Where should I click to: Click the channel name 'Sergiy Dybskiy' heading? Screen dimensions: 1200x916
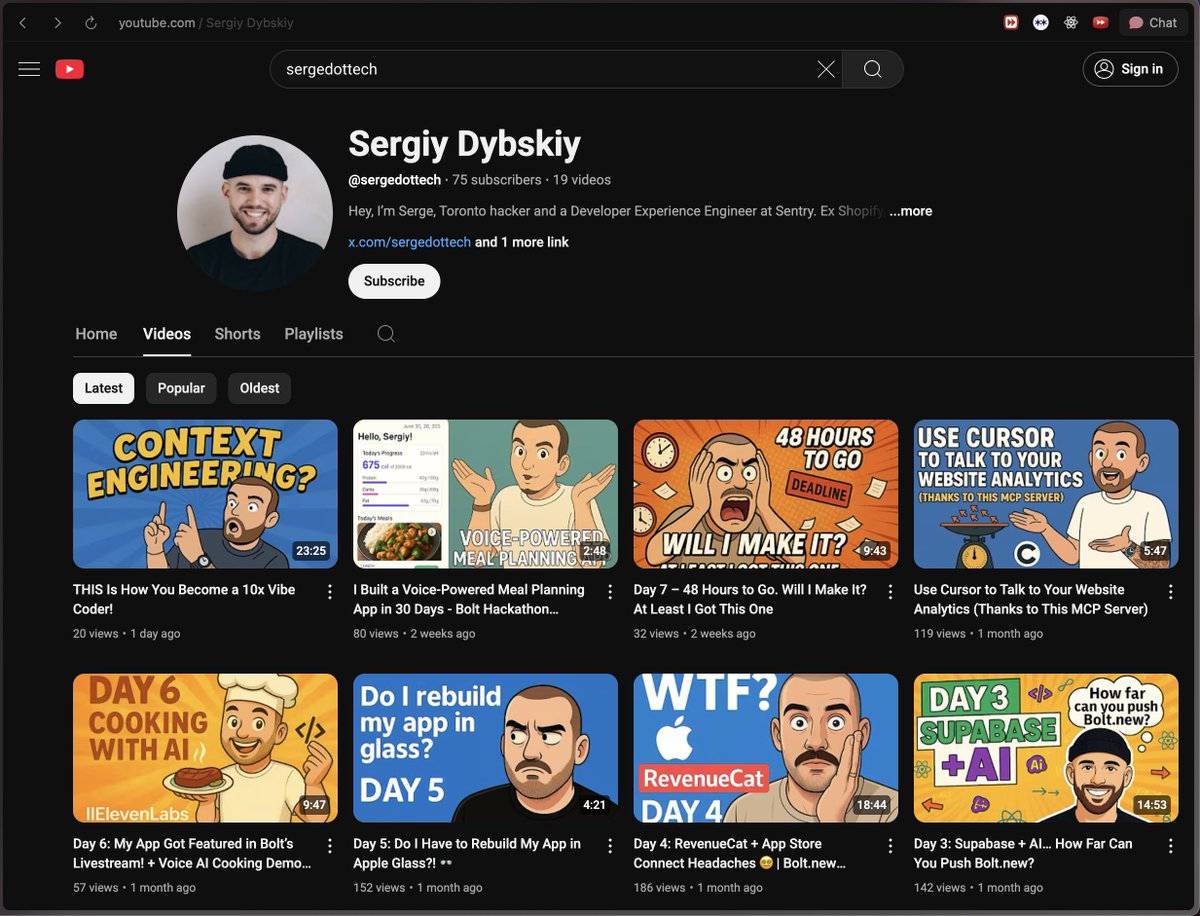(x=464, y=145)
